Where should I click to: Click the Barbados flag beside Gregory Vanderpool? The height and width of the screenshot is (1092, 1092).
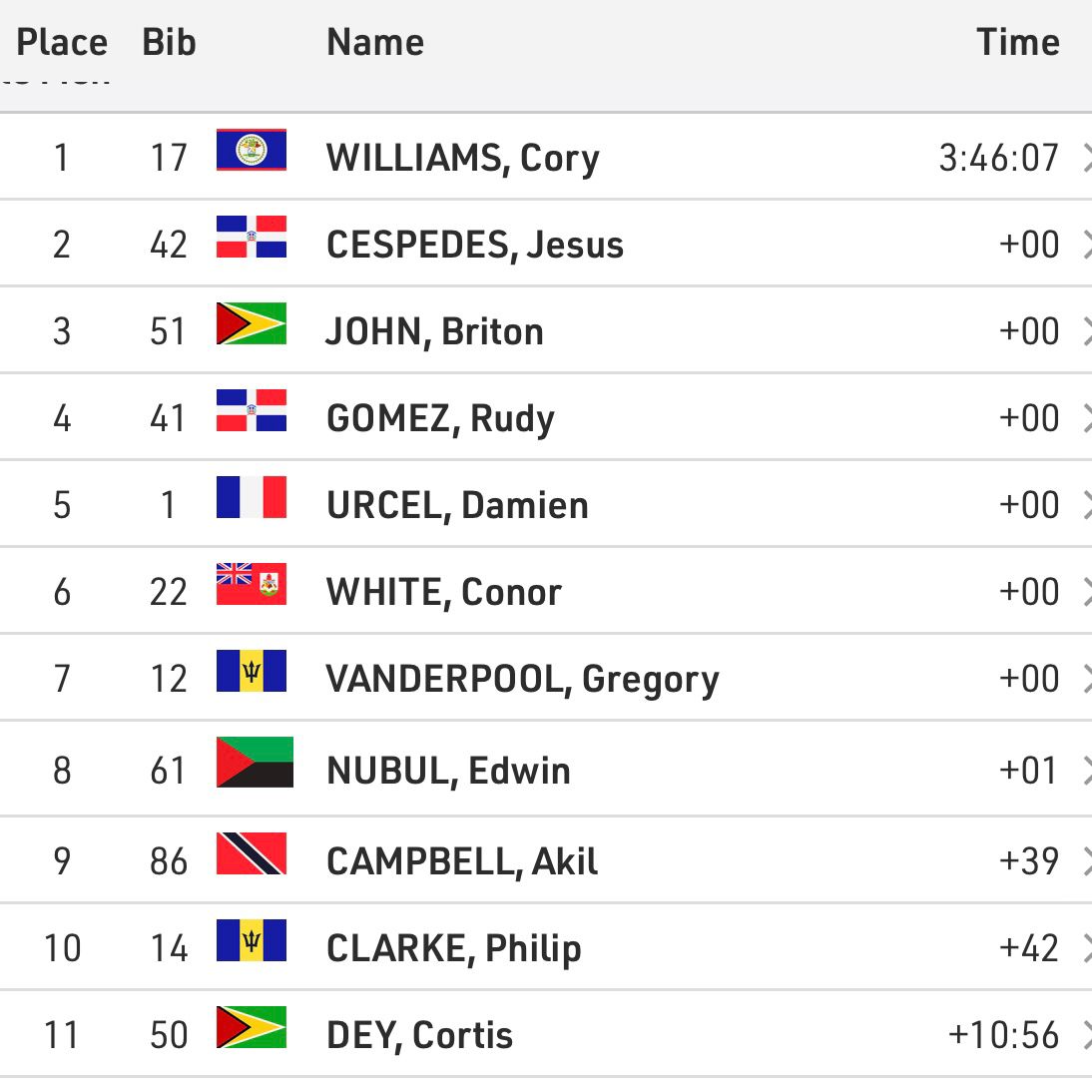[x=252, y=671]
